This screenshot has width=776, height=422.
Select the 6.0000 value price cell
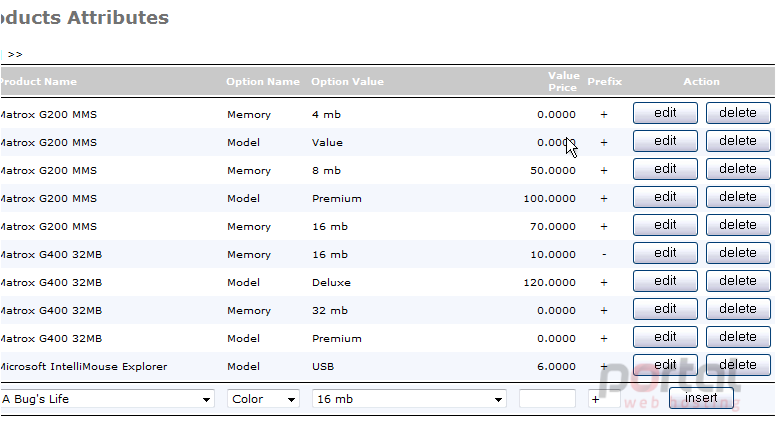[x=556, y=367]
